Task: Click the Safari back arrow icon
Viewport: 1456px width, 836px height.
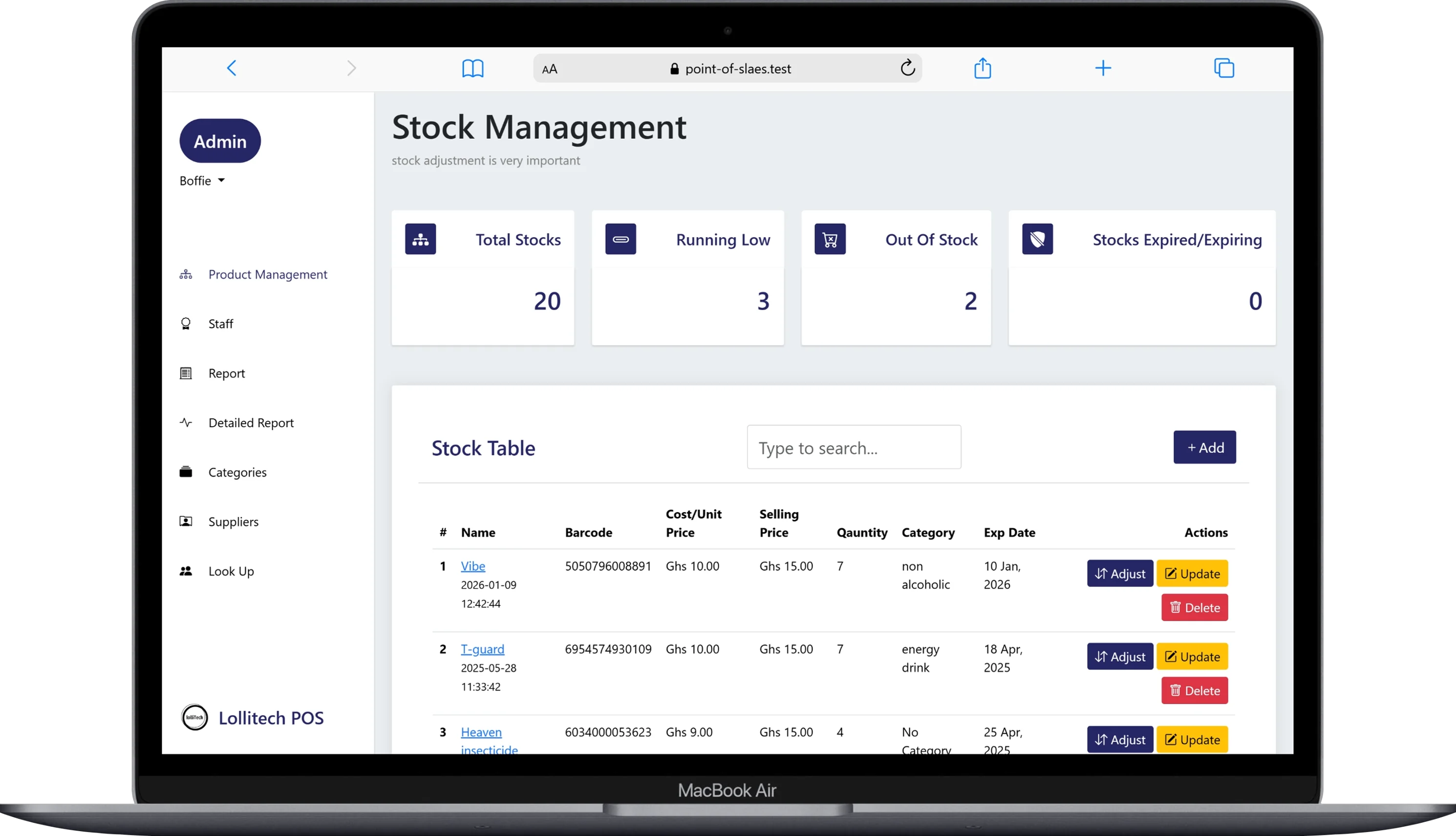Action: click(x=232, y=68)
